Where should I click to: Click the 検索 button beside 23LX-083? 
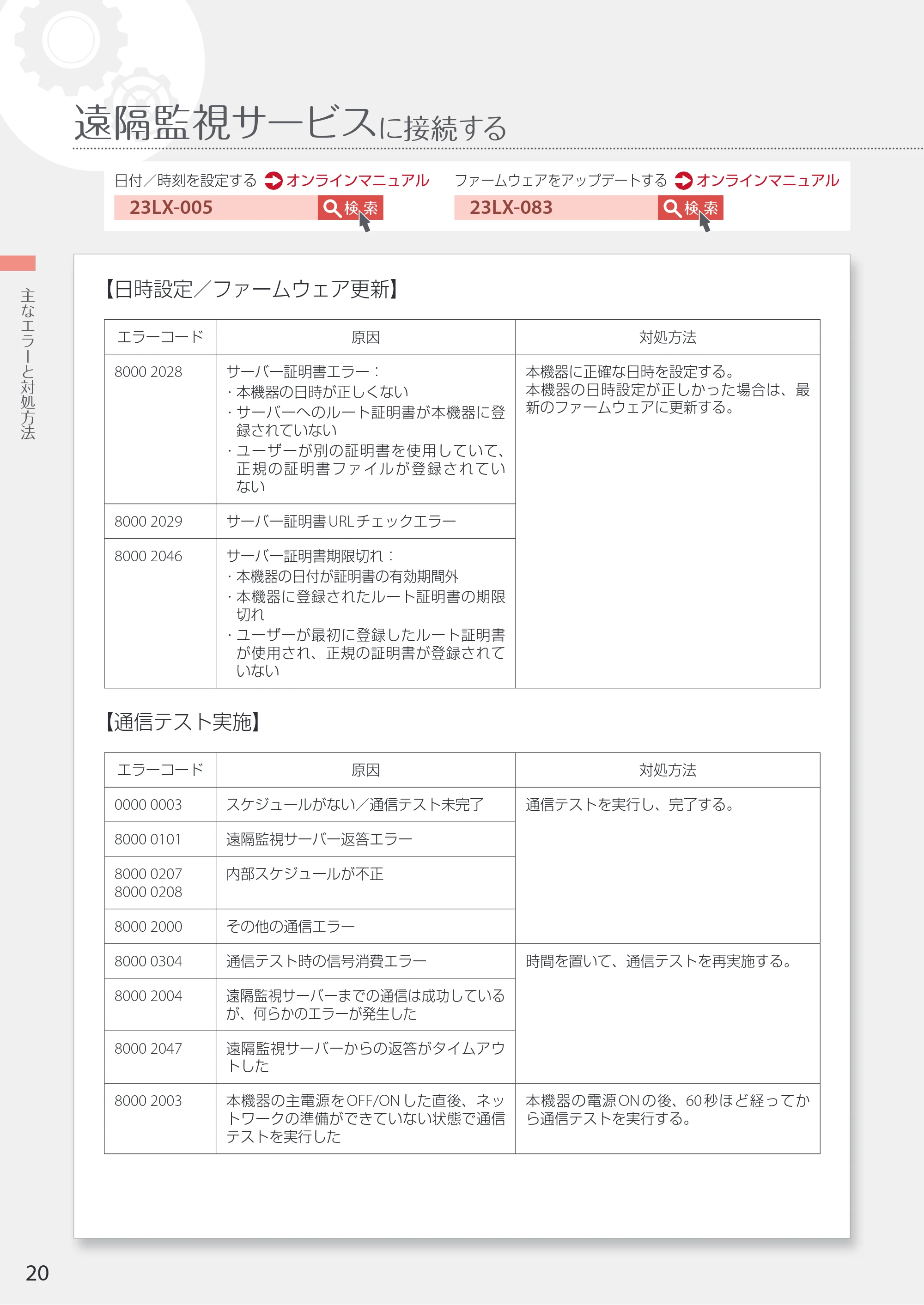[x=690, y=207]
